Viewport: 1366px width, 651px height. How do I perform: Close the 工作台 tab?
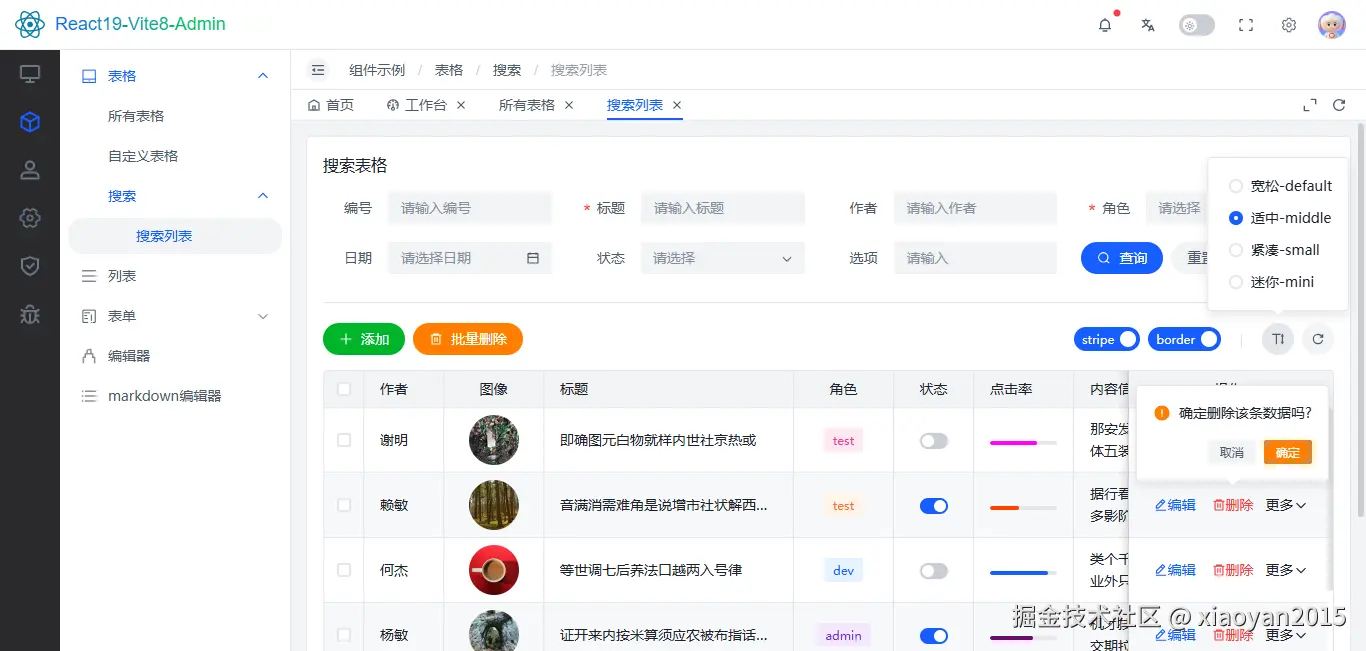(461, 105)
